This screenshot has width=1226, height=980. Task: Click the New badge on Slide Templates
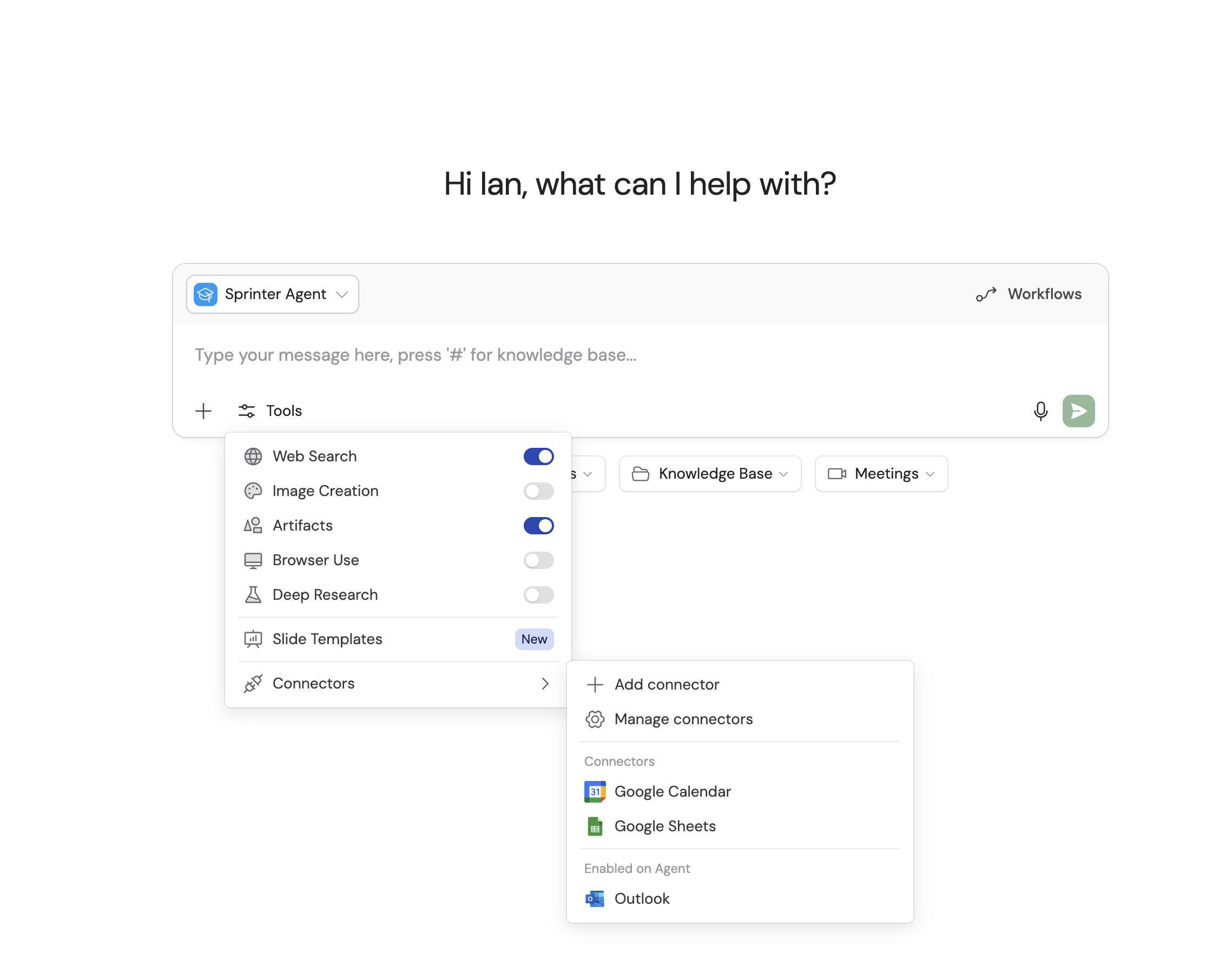(x=534, y=639)
